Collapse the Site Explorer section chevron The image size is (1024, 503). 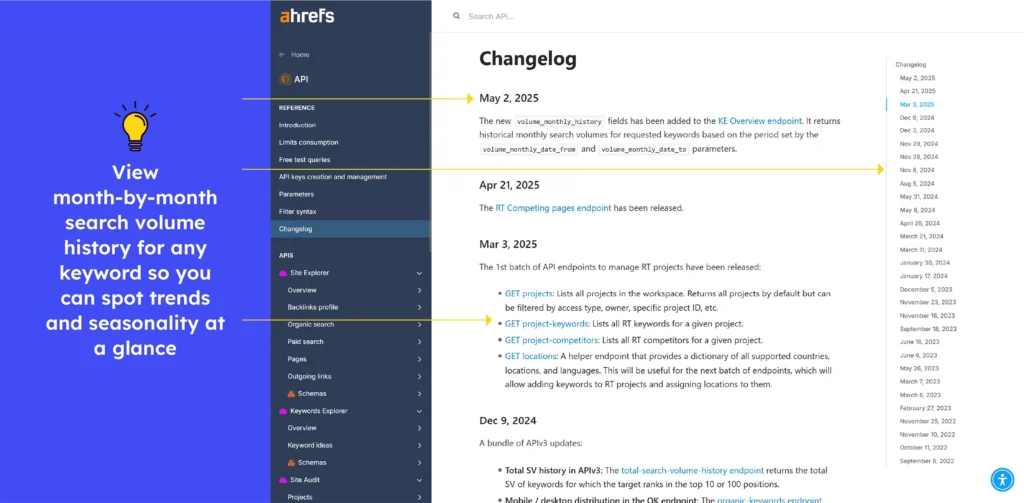[x=419, y=273]
